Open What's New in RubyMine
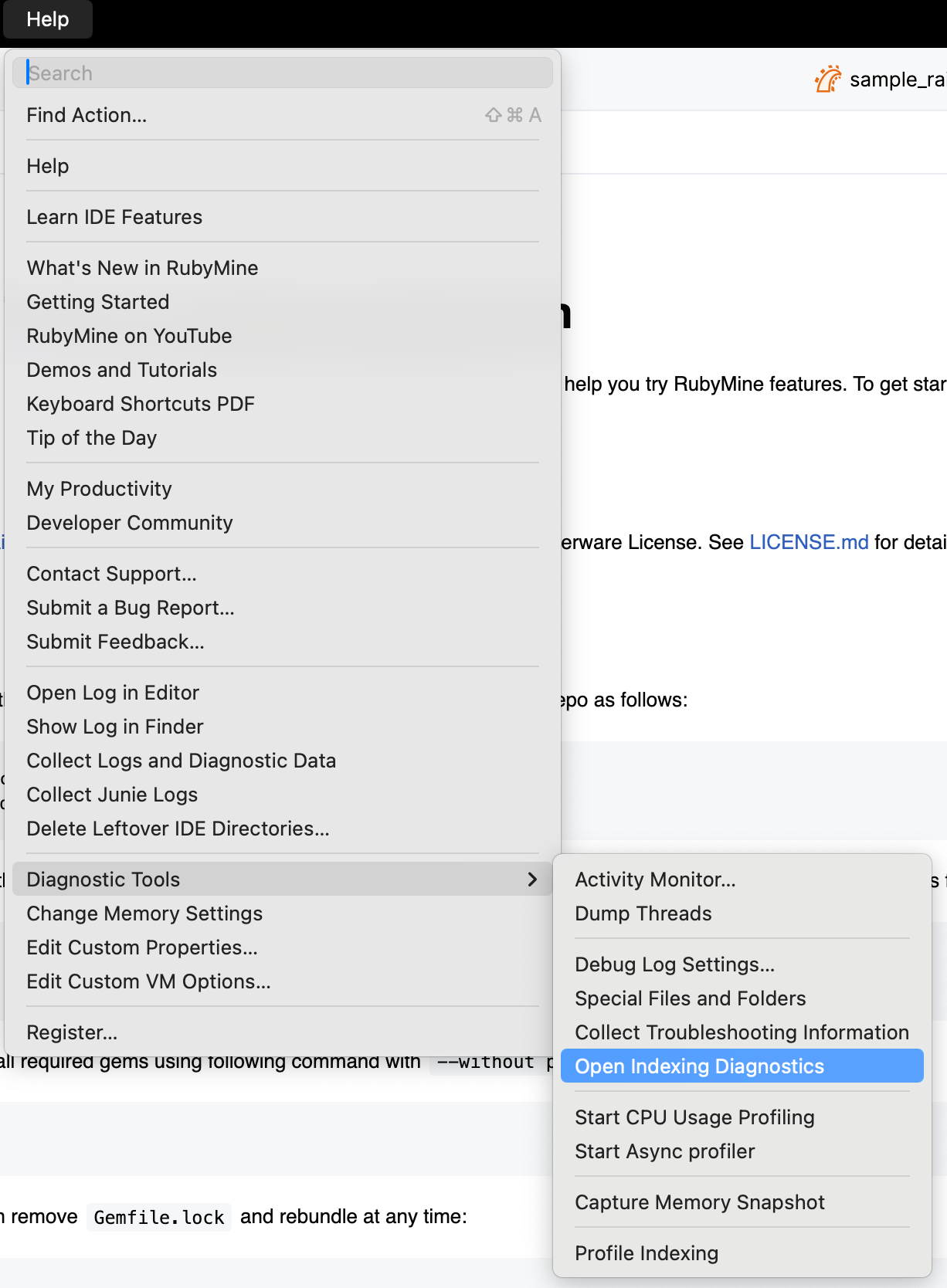Viewport: 947px width, 1288px height. [x=142, y=268]
